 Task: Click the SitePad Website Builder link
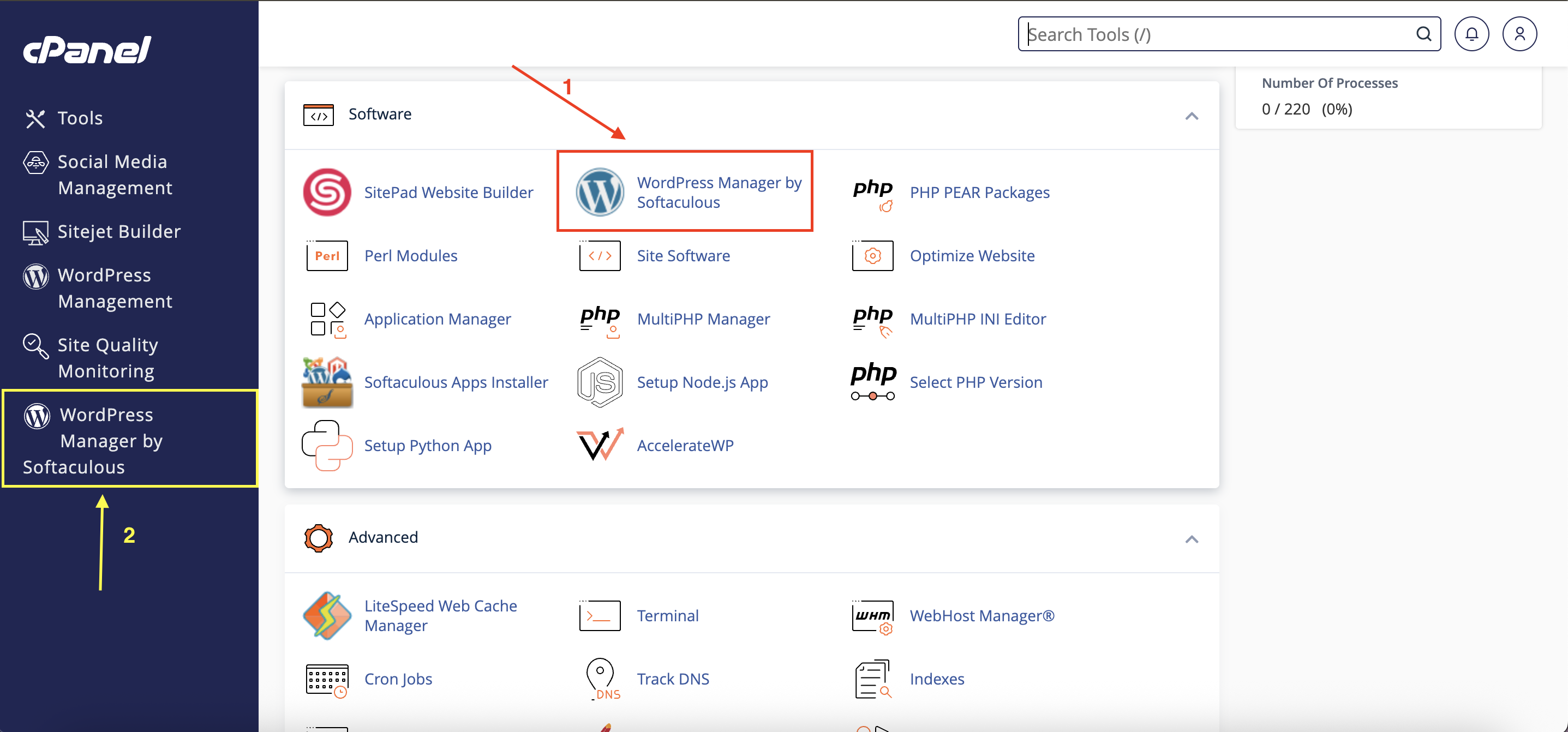click(448, 193)
